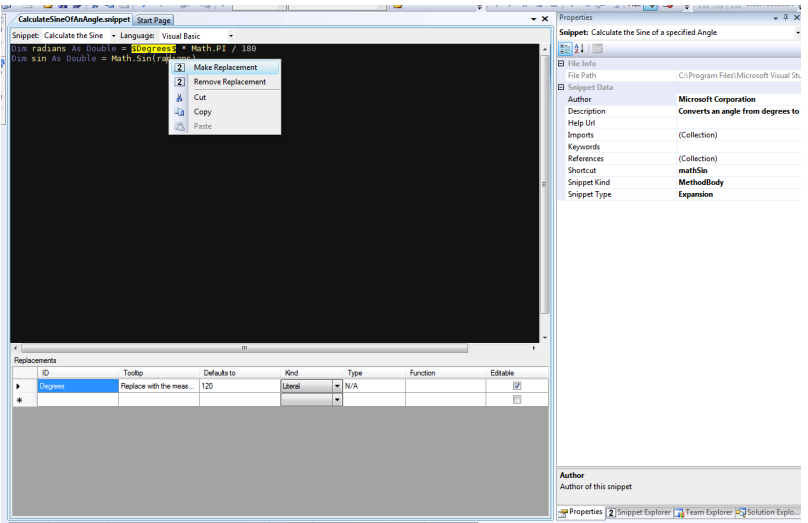Click the Tooltip column header
The width and height of the screenshot is (808, 523).
click(159, 373)
